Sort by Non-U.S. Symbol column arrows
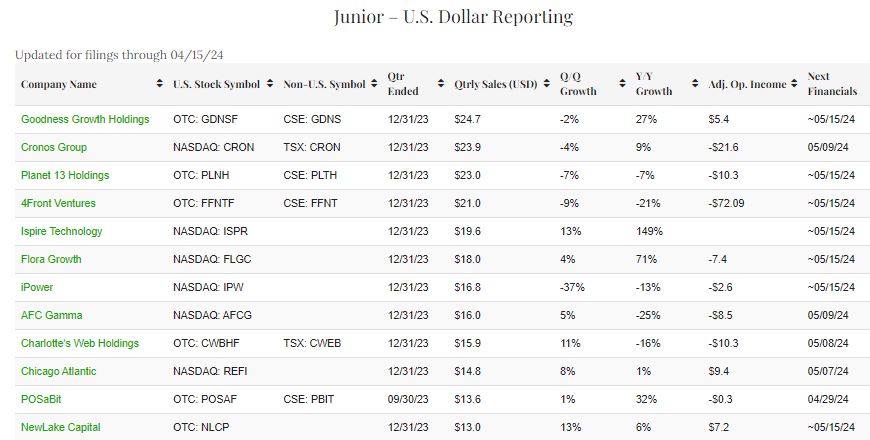870x440 pixels. coord(375,84)
